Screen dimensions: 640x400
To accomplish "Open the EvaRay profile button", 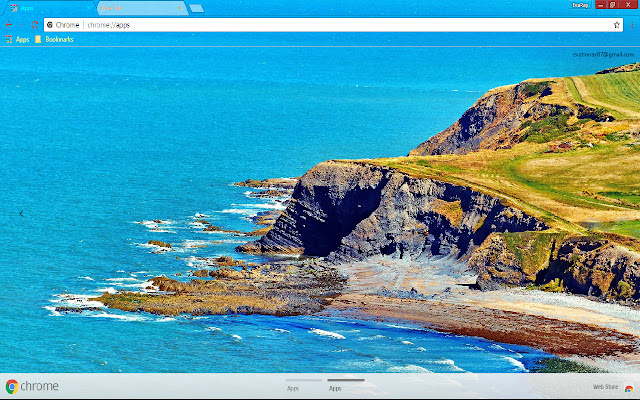I will point(580,5).
